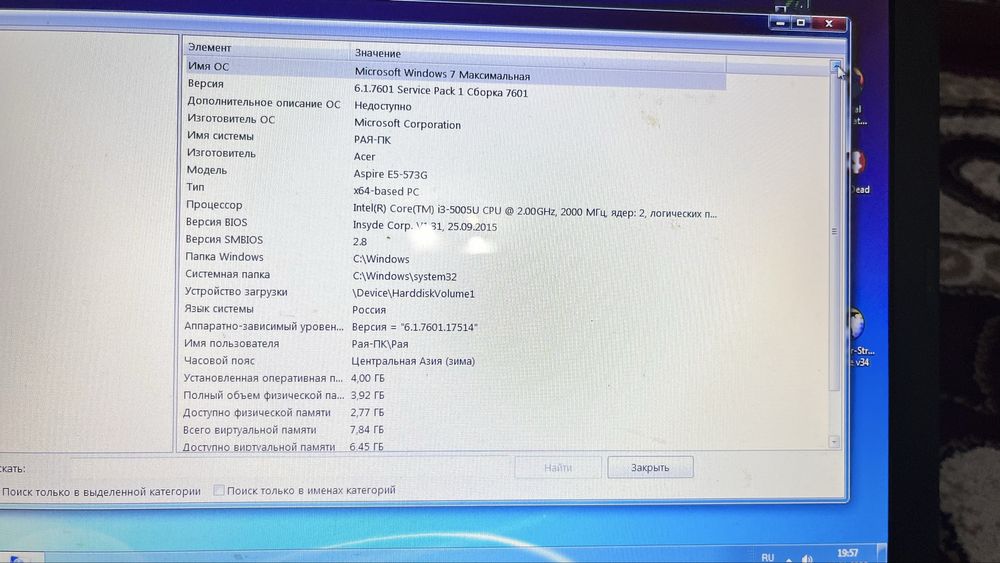Click the Intel Core i3-5005U value

534,211
